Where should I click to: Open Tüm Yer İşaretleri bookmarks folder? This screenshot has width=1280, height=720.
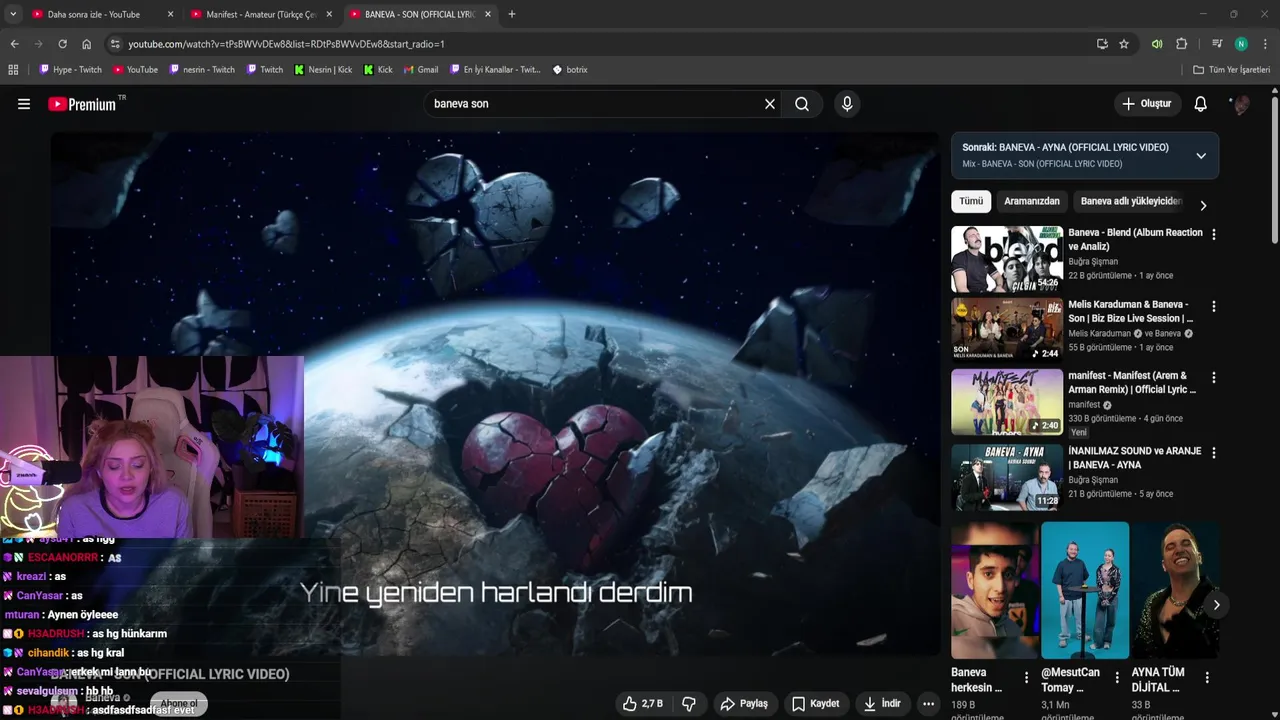1231,70
